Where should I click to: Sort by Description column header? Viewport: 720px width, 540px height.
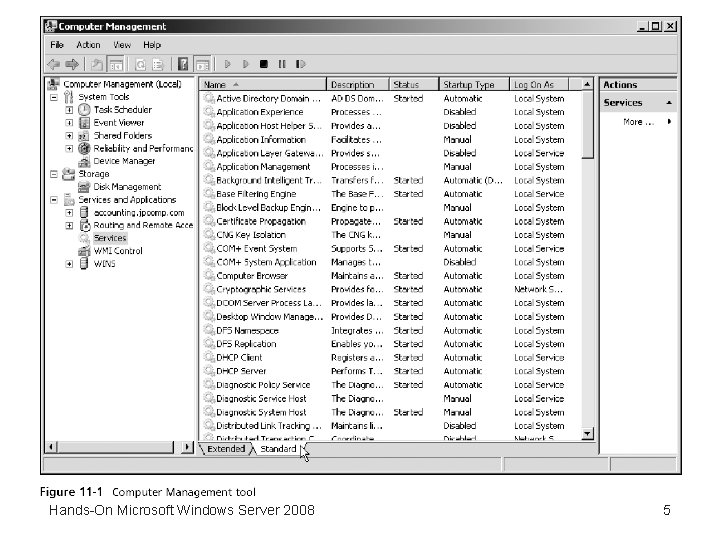tap(358, 84)
